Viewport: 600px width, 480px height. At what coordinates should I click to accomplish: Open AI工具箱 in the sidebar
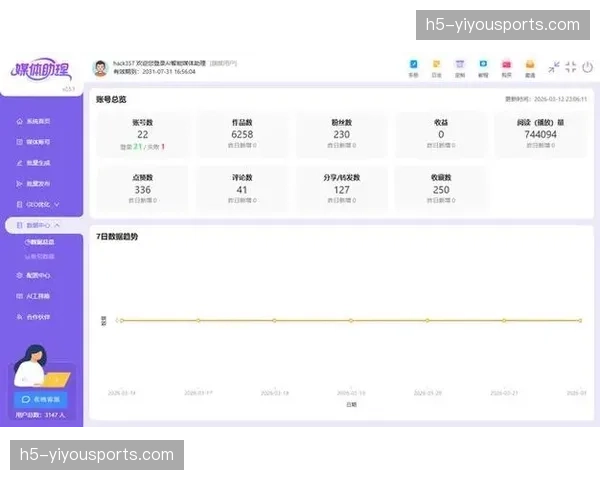coord(38,296)
